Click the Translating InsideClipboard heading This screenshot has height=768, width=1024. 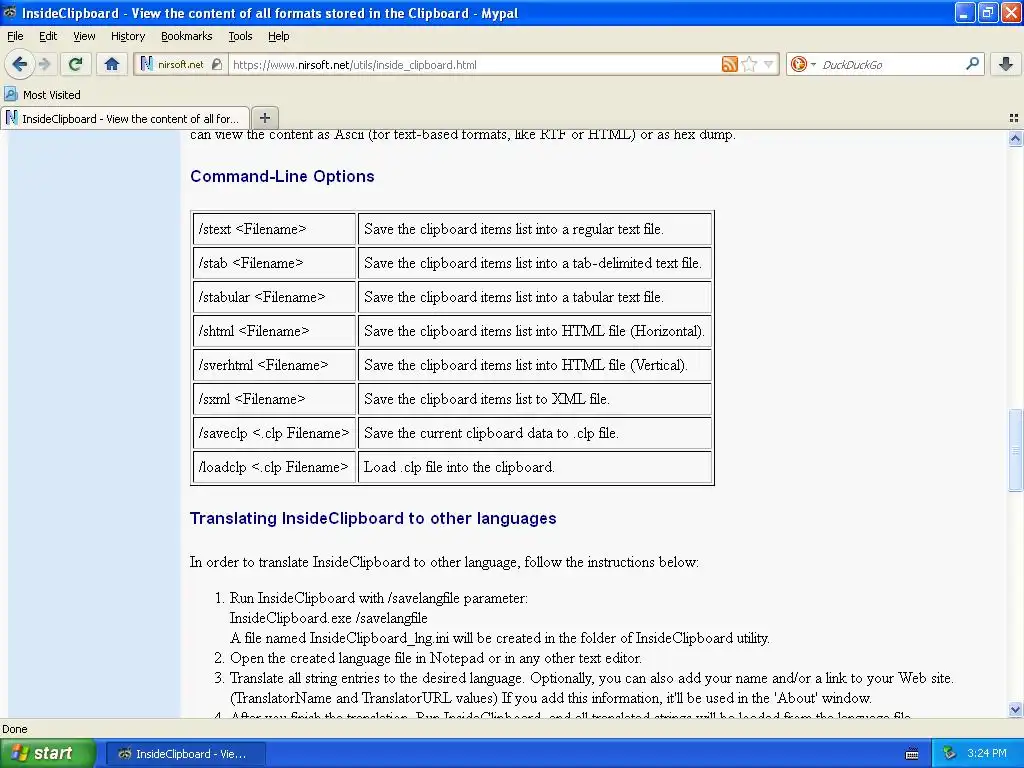(373, 519)
